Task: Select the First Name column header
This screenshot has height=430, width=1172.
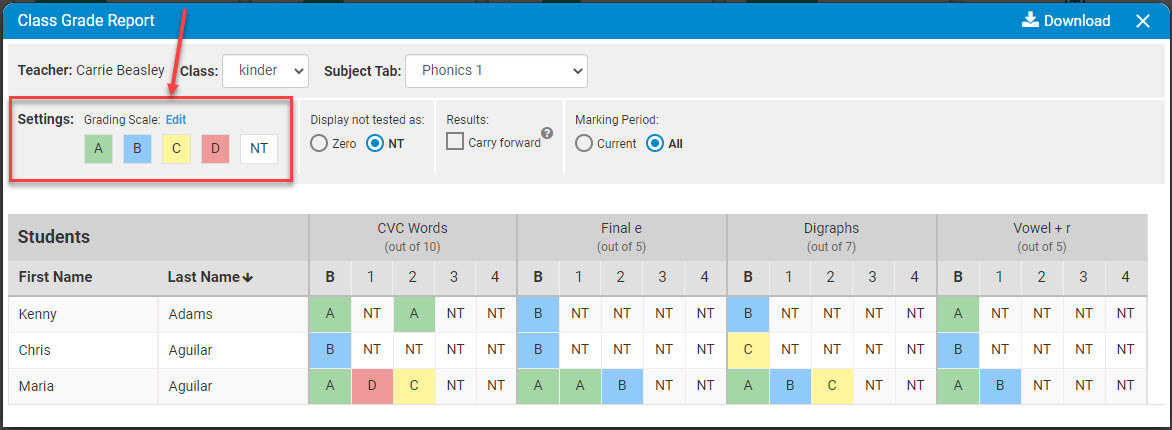Action: 55,277
